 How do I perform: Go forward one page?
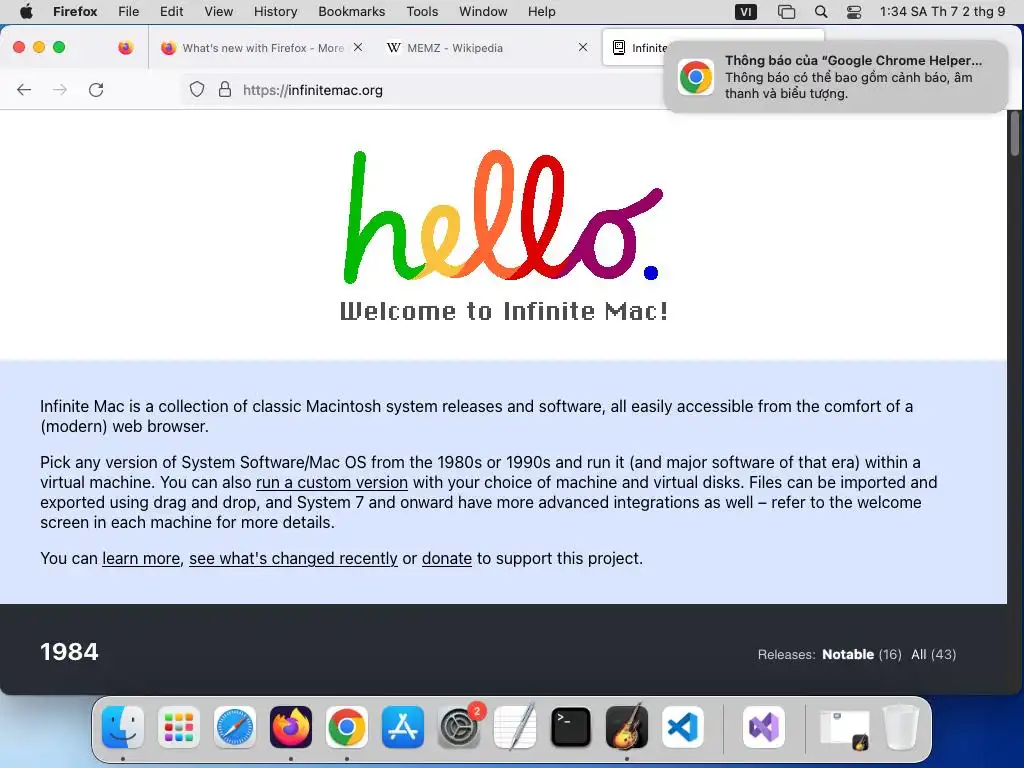click(60, 89)
